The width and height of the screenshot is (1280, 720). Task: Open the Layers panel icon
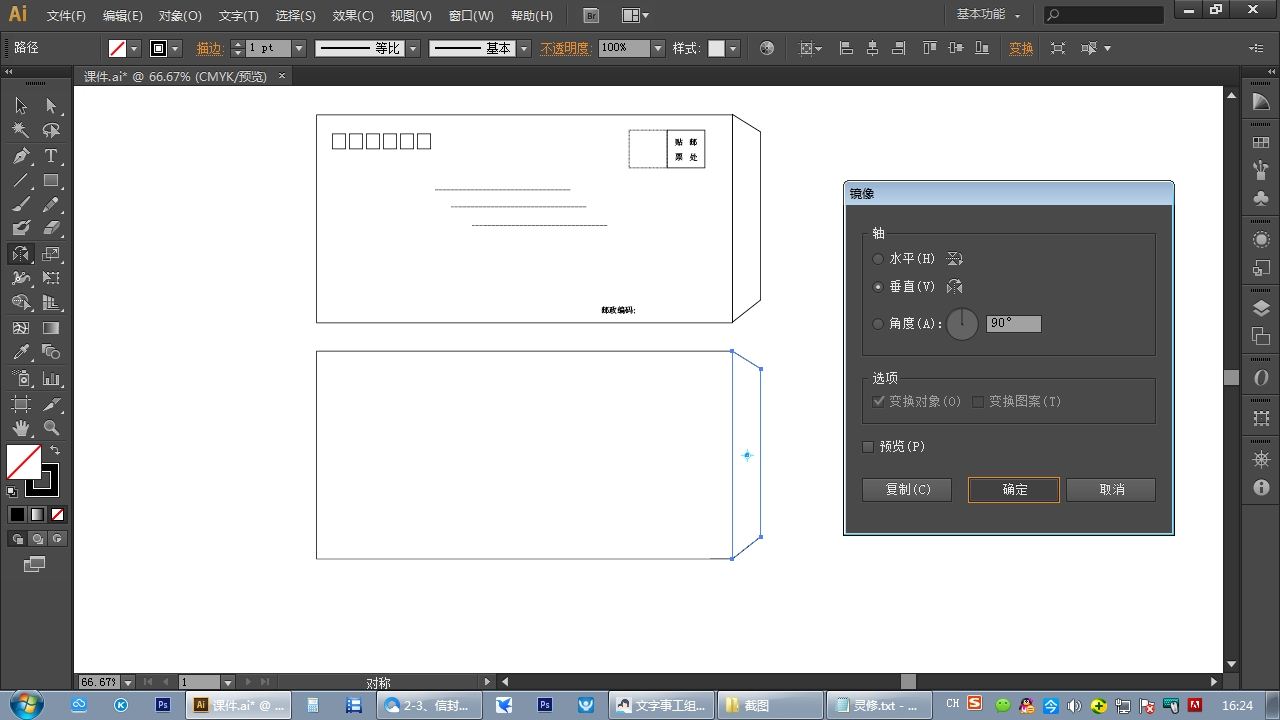(x=1261, y=309)
